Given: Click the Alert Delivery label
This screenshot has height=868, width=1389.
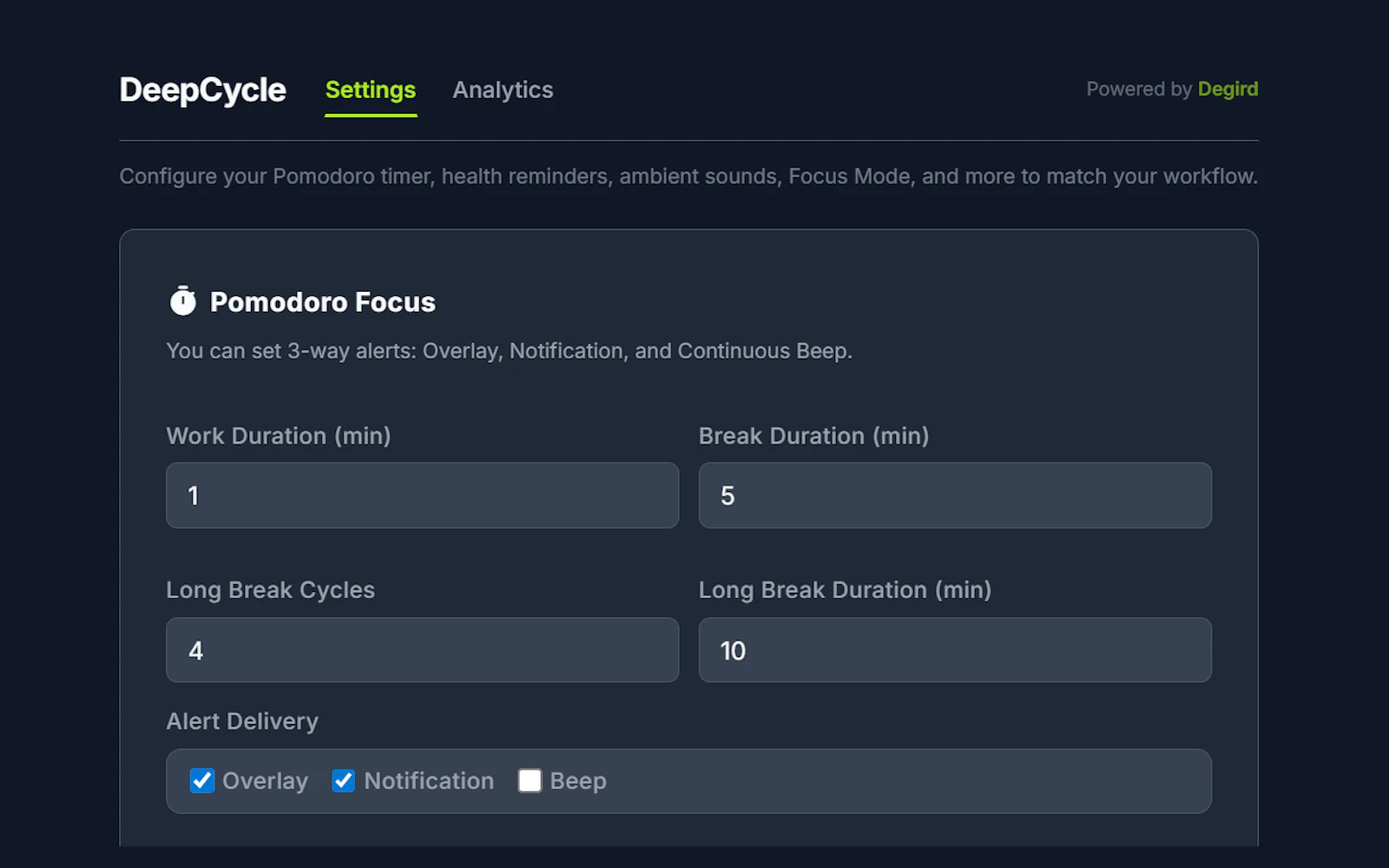Looking at the screenshot, I should point(242,720).
